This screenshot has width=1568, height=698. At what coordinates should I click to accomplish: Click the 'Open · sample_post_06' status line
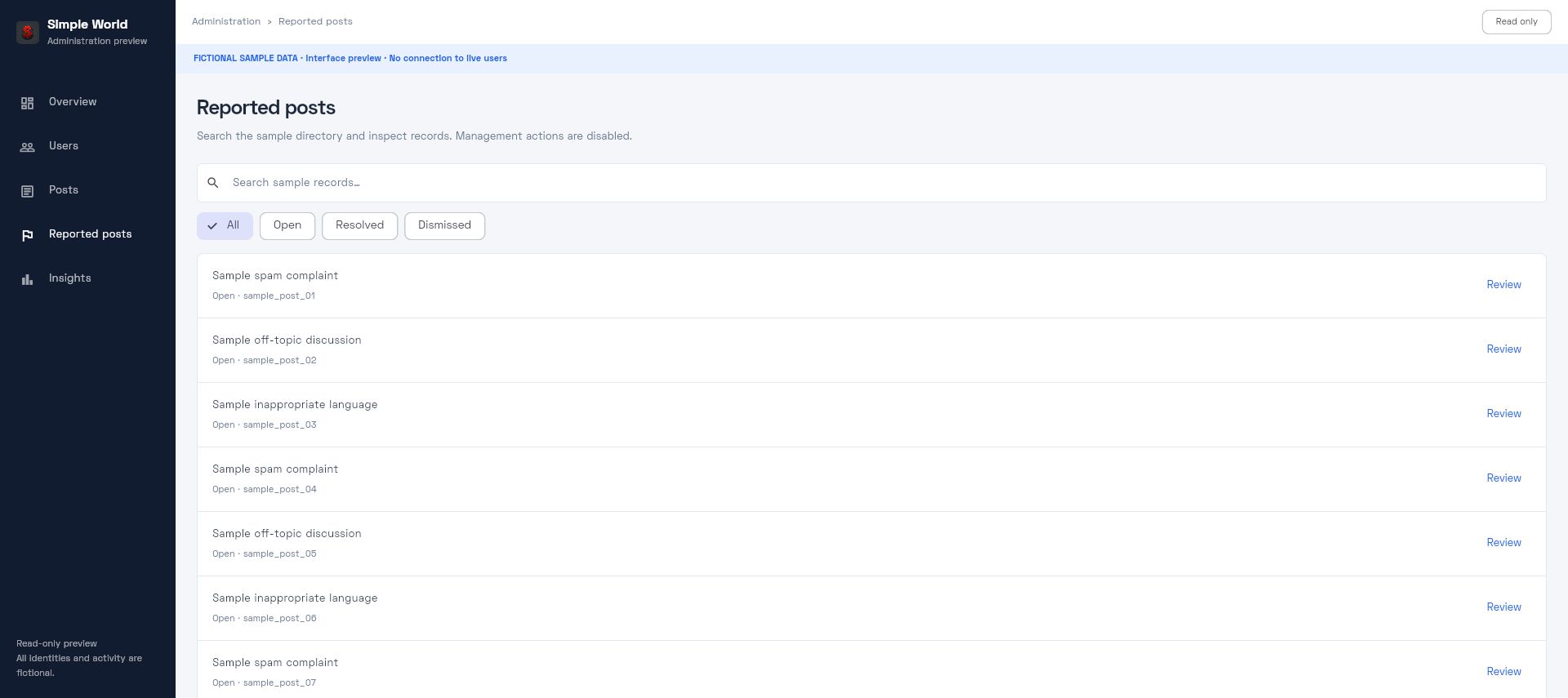coord(264,619)
